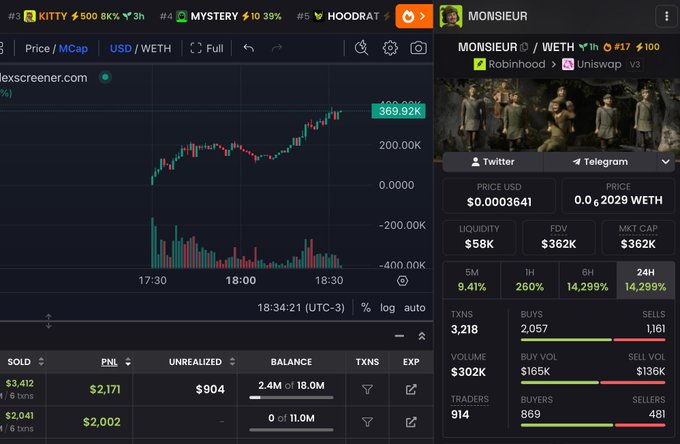Take a chart snapshot with camera icon
This screenshot has height=444, width=680.
click(418, 48)
